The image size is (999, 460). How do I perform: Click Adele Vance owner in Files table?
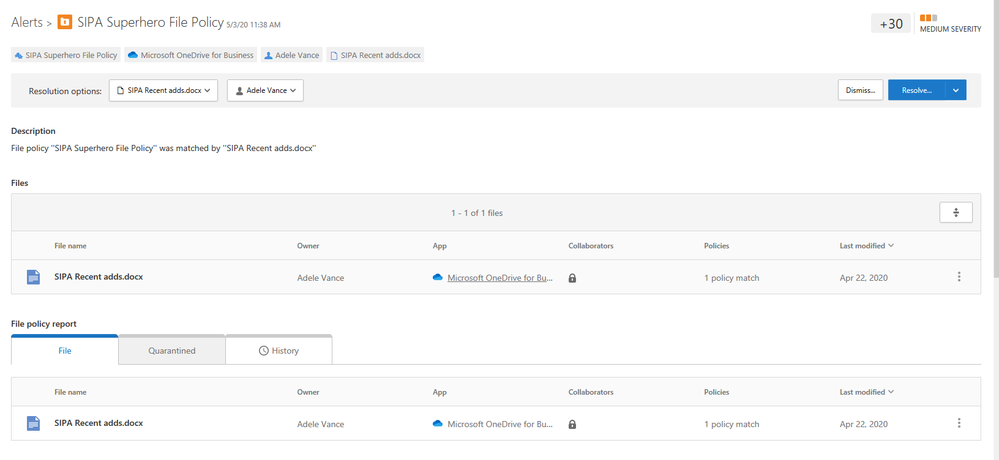[x=320, y=278]
